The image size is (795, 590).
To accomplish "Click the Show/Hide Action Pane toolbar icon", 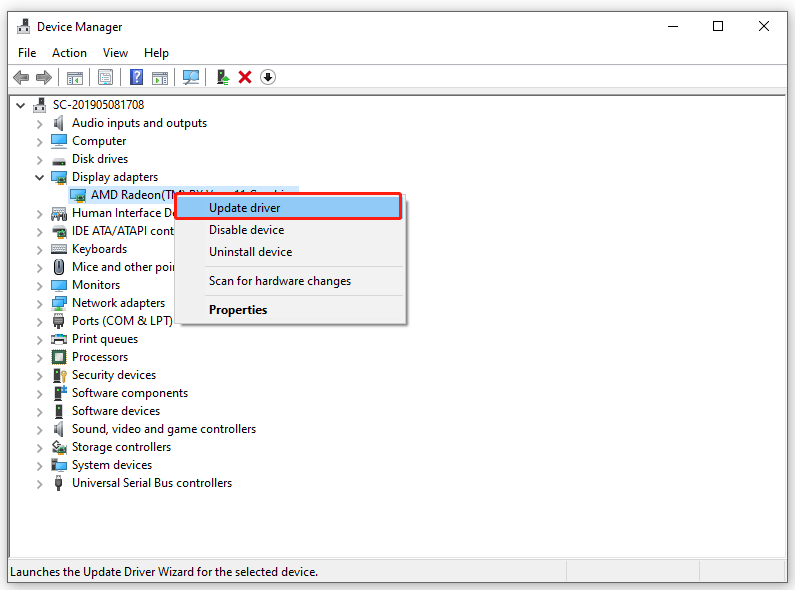I will coord(160,78).
